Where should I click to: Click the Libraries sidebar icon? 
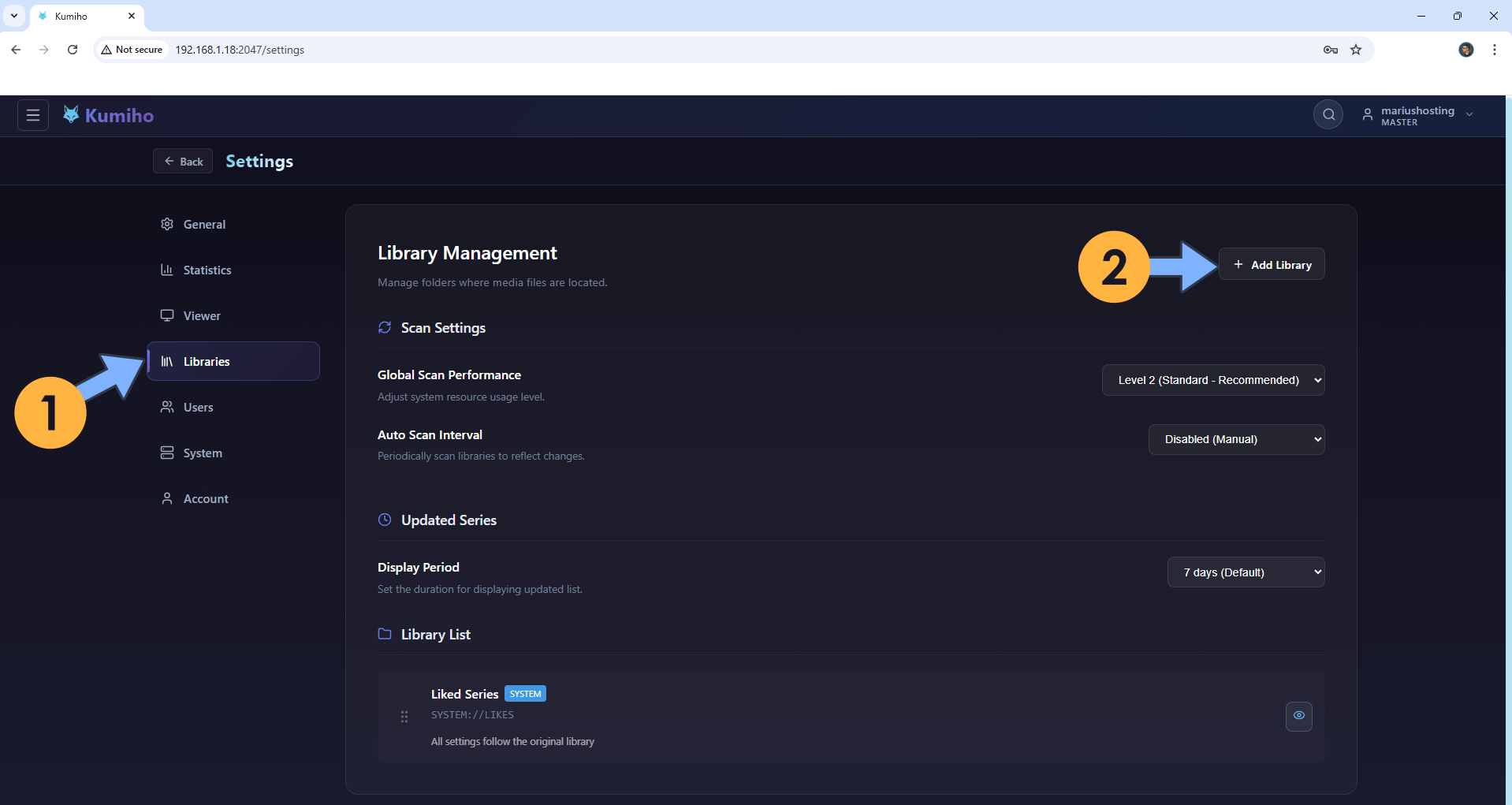tap(167, 361)
